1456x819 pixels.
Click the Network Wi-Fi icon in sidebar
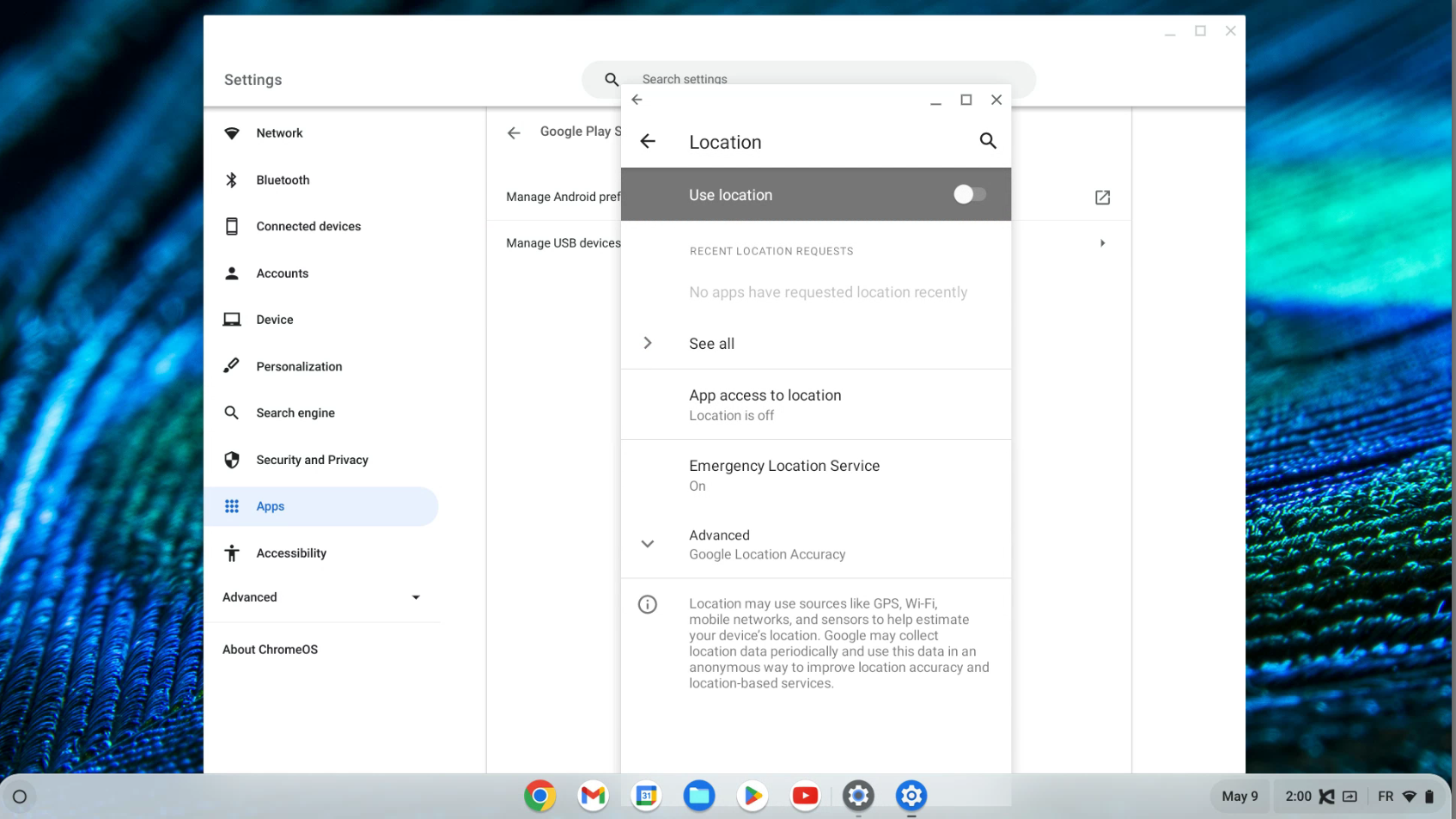(x=231, y=133)
